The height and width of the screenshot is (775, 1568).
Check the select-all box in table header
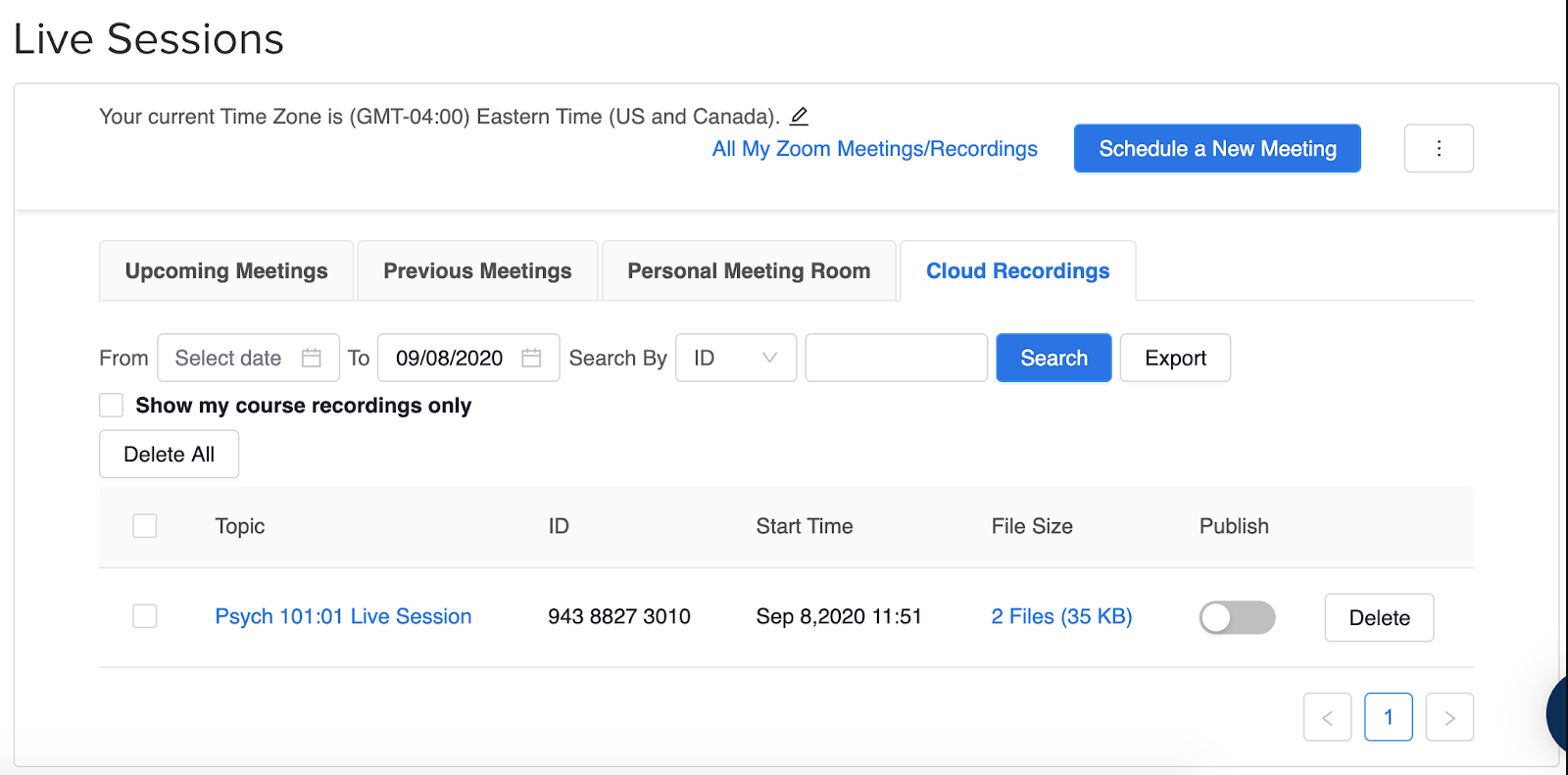145,526
